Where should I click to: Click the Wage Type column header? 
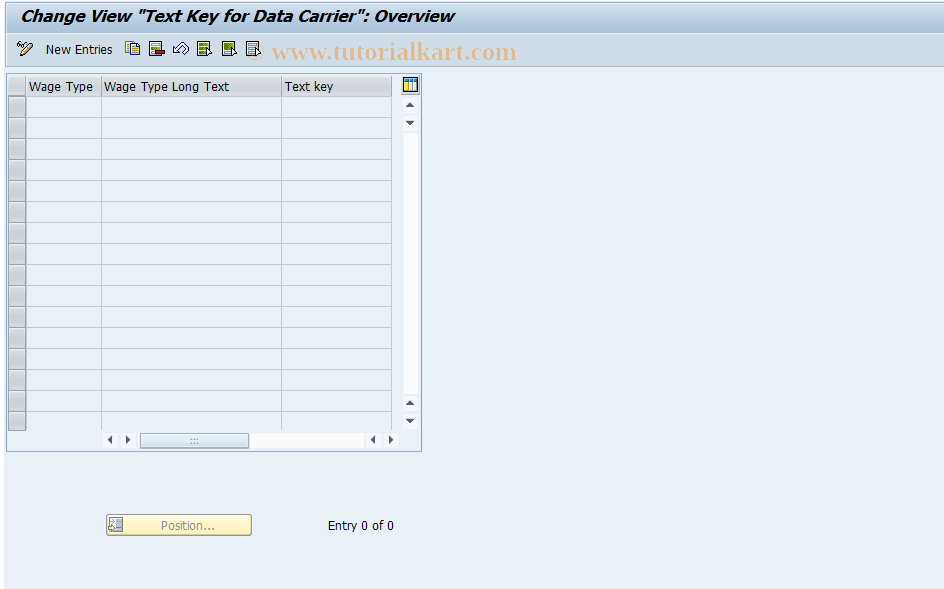[x=64, y=87]
